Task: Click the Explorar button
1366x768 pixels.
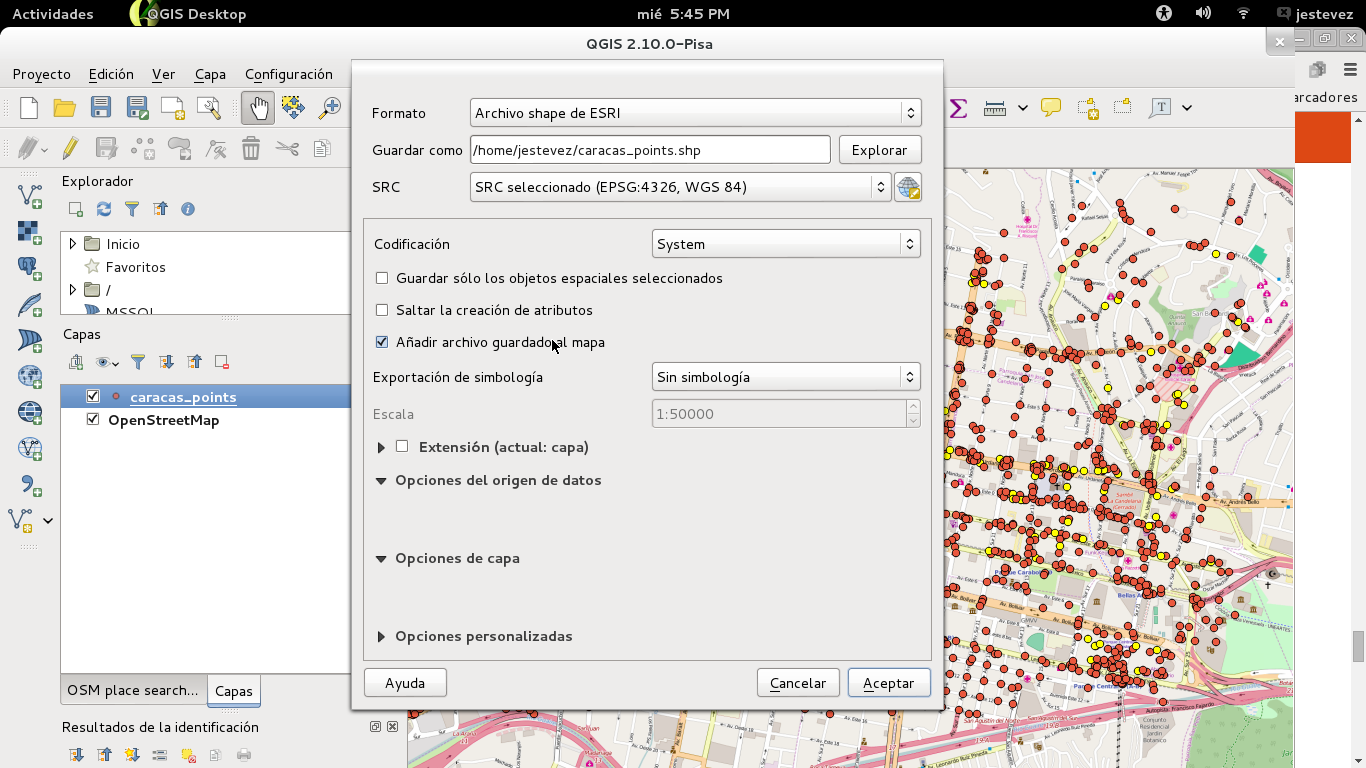Action: (x=880, y=150)
